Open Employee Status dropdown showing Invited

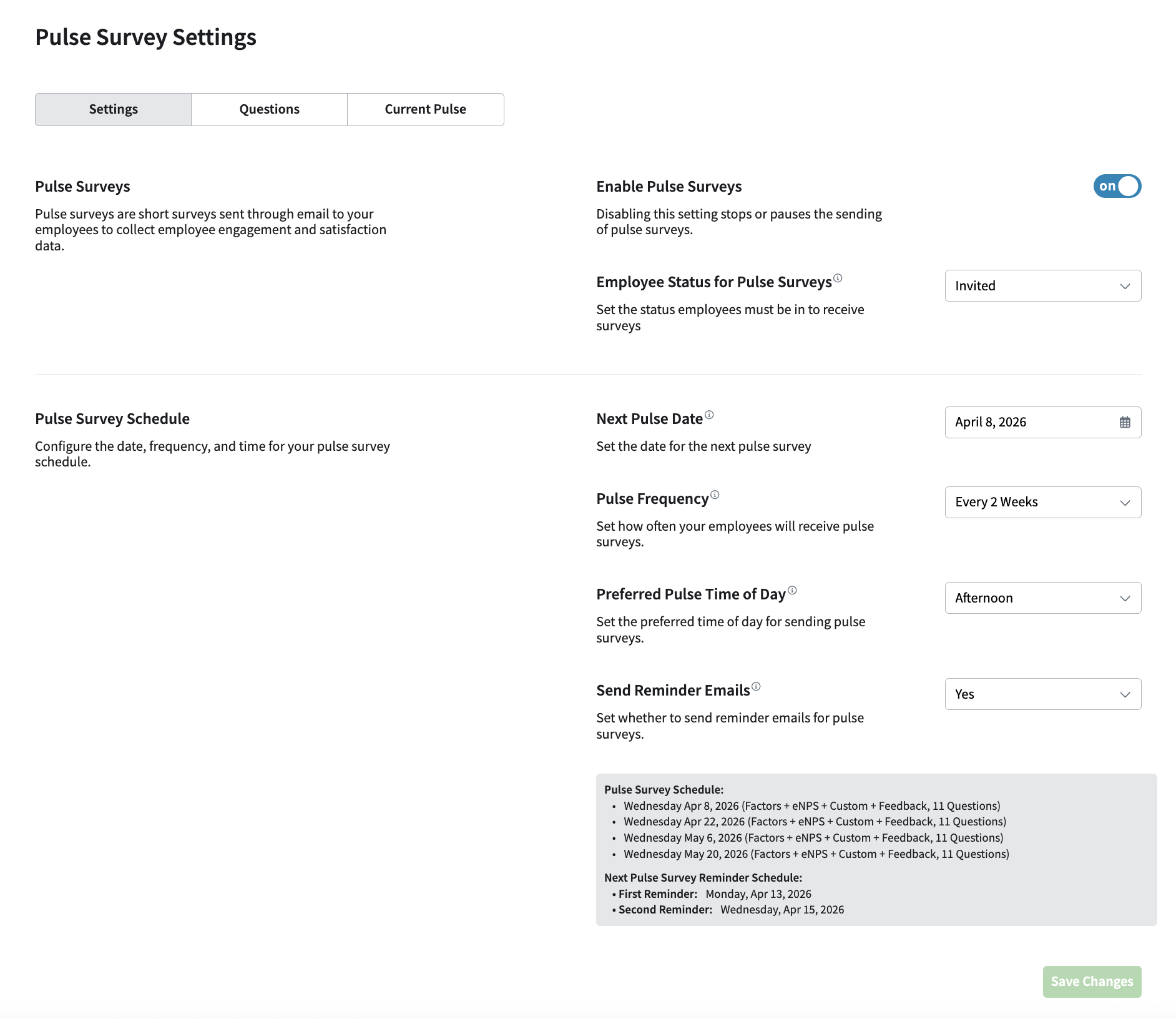[x=1042, y=286]
